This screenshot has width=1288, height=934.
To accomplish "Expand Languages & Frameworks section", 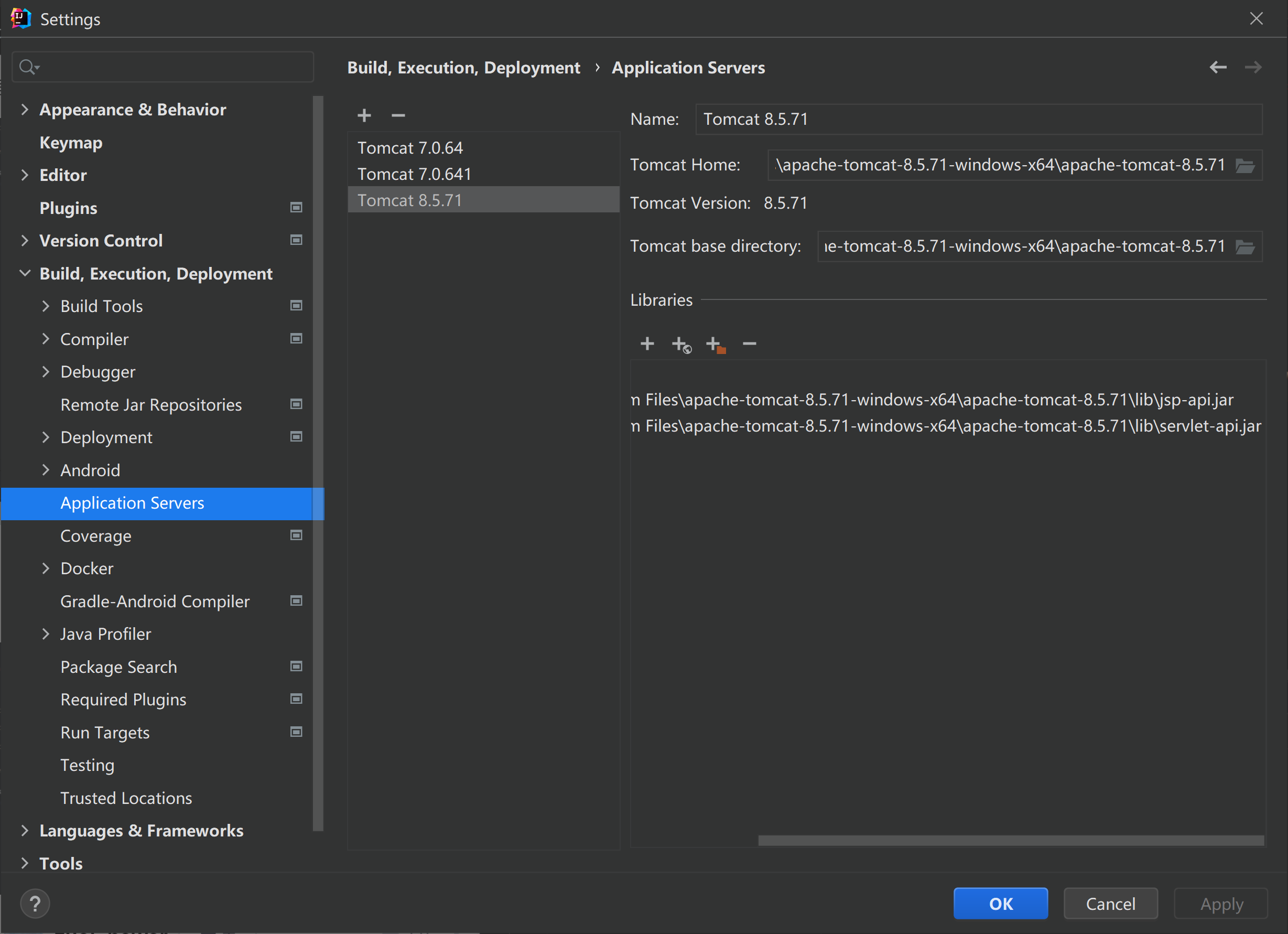I will point(25,831).
